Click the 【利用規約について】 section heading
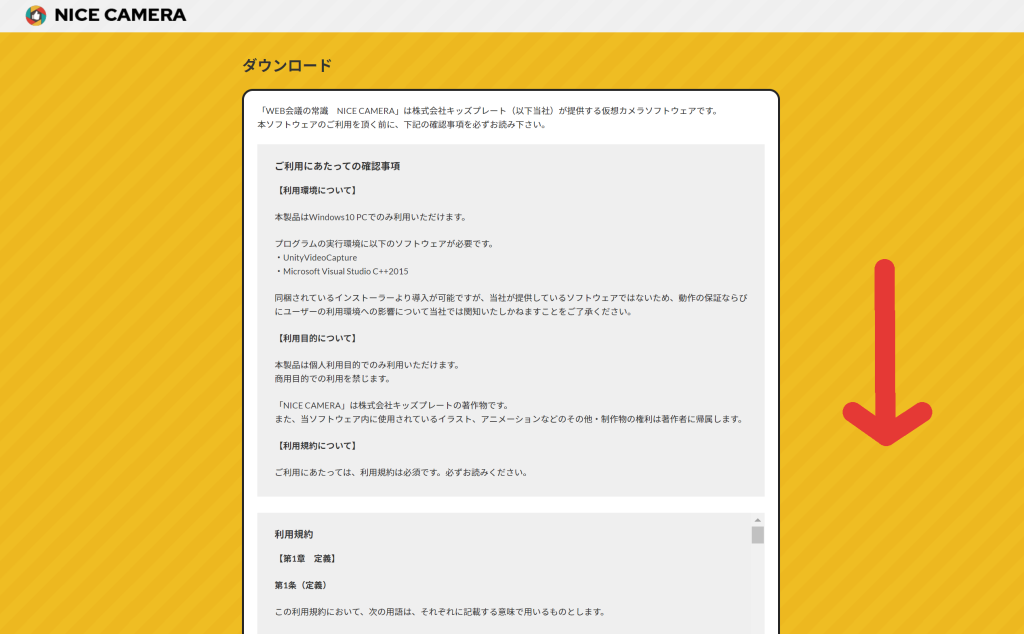 [316, 446]
